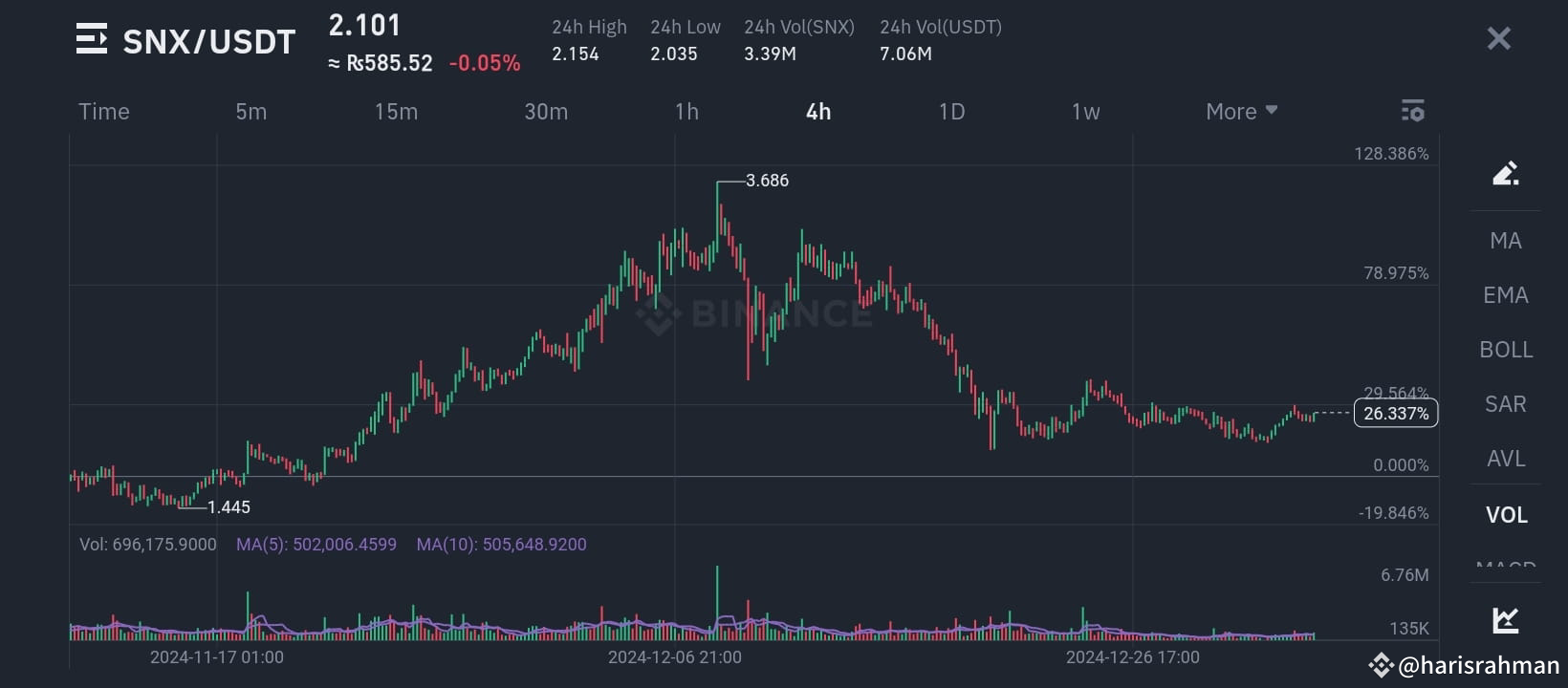
Task: Enable the SAR indicator
Action: [x=1505, y=403]
